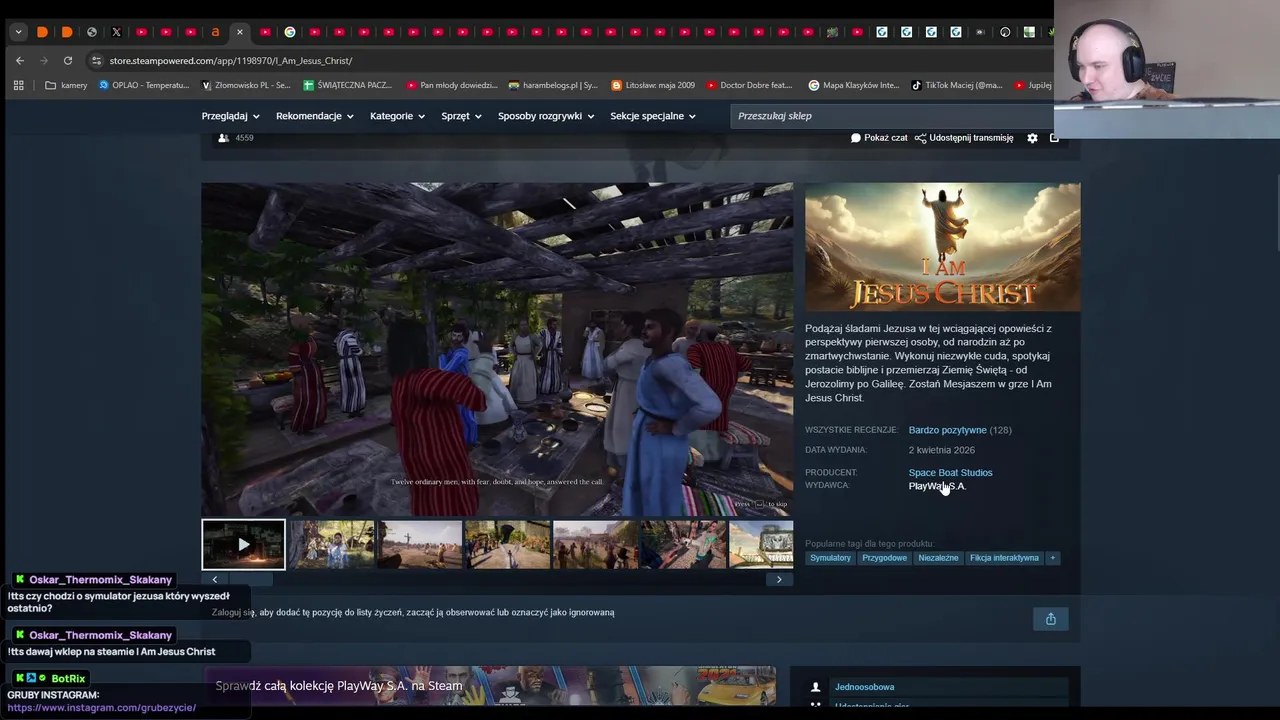The width and height of the screenshot is (1280, 720).
Task: Expand the Sposoby rozgrywki menu
Action: coord(546,116)
